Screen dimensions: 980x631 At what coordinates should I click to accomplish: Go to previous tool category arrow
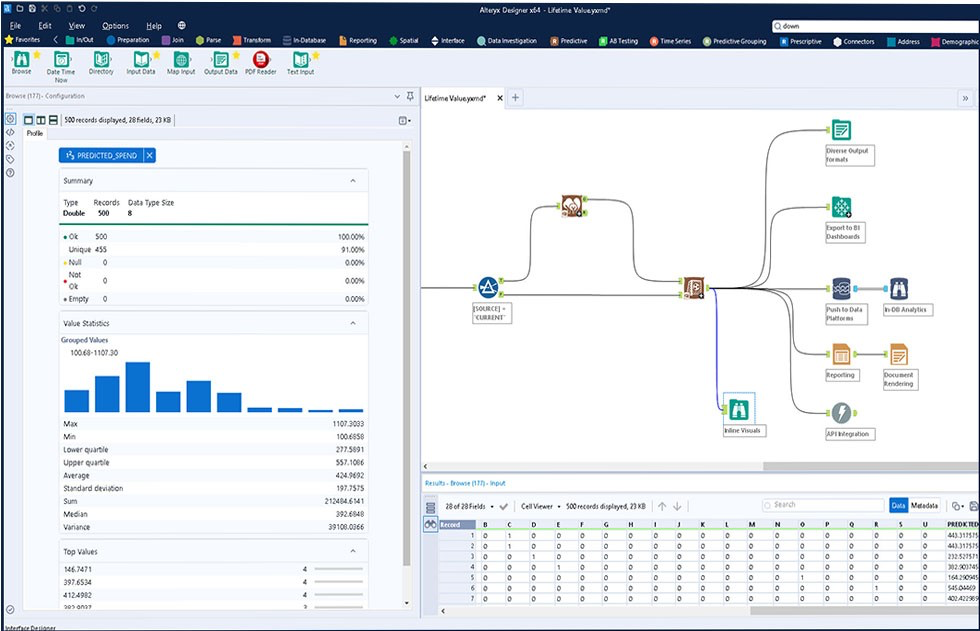pyautogui.click(x=56, y=40)
